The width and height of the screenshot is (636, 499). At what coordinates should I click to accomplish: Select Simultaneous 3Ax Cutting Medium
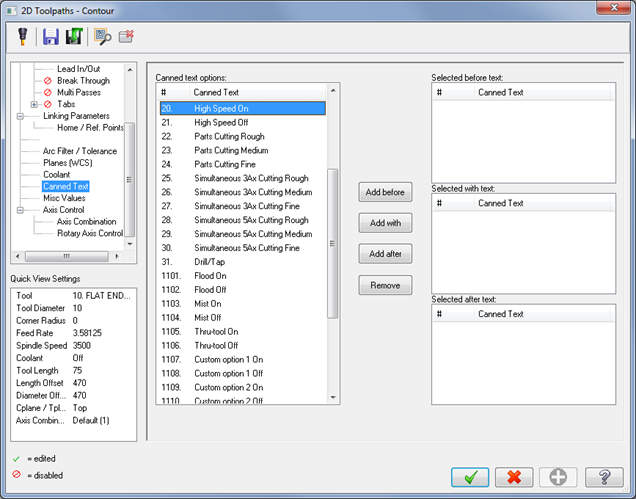click(243, 192)
